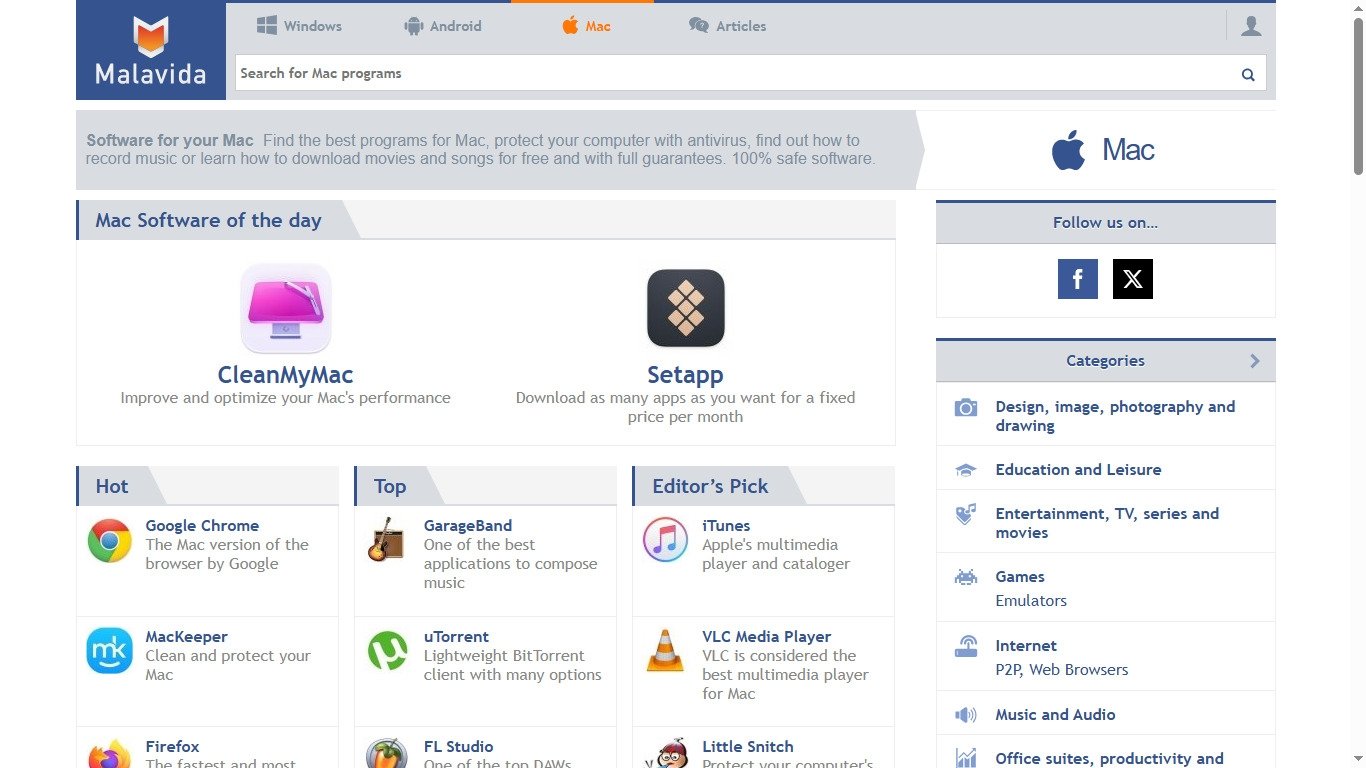Click the Internet category icon
Image resolution: width=1366 pixels, height=768 pixels.
[965, 646]
